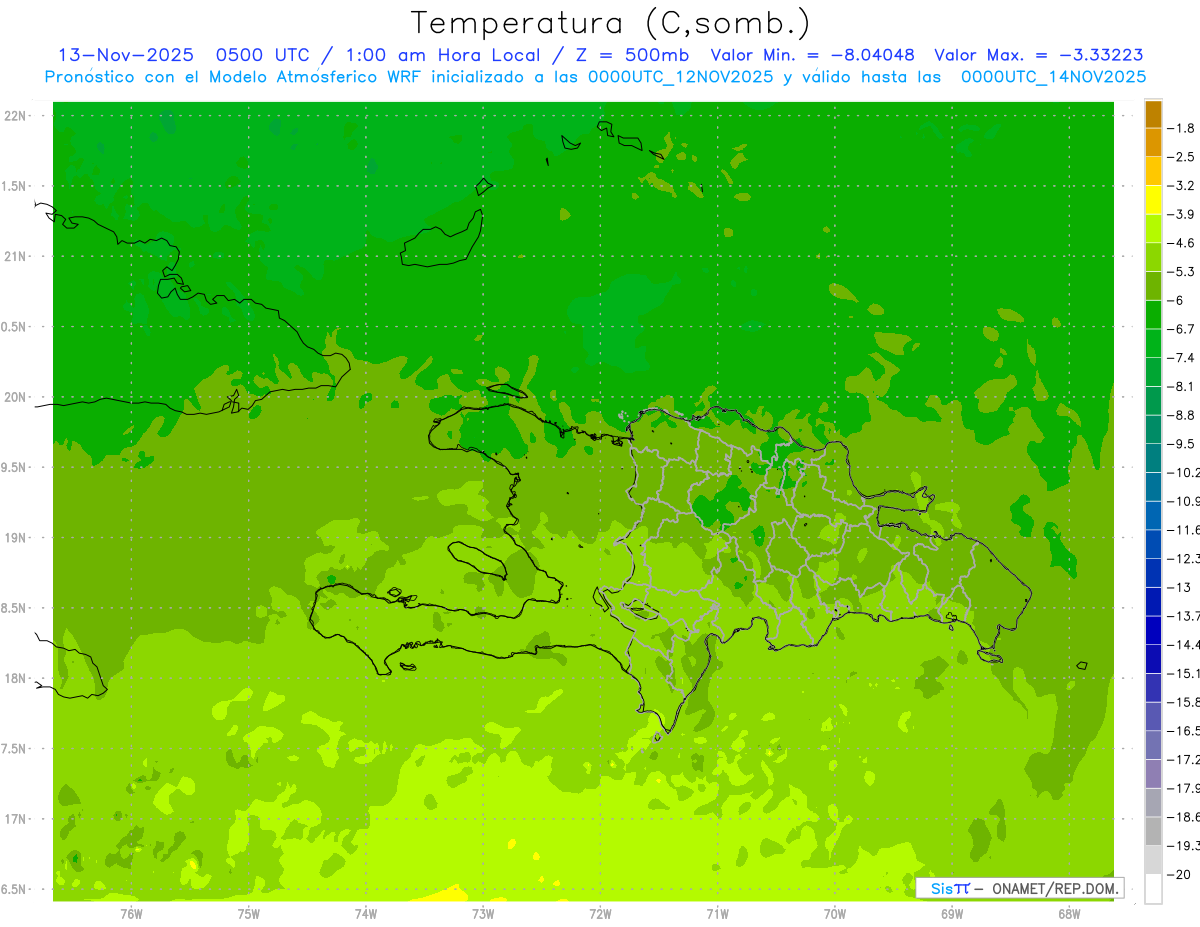Select "0000UTC_12NOV2025" initialization time
Viewport: 1200px width, 927px height.
pyautogui.click(x=680, y=76)
